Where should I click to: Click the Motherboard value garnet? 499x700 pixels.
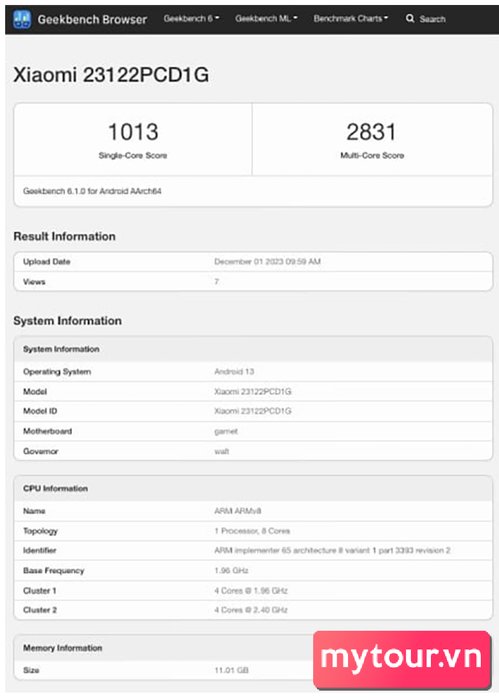tap(226, 431)
